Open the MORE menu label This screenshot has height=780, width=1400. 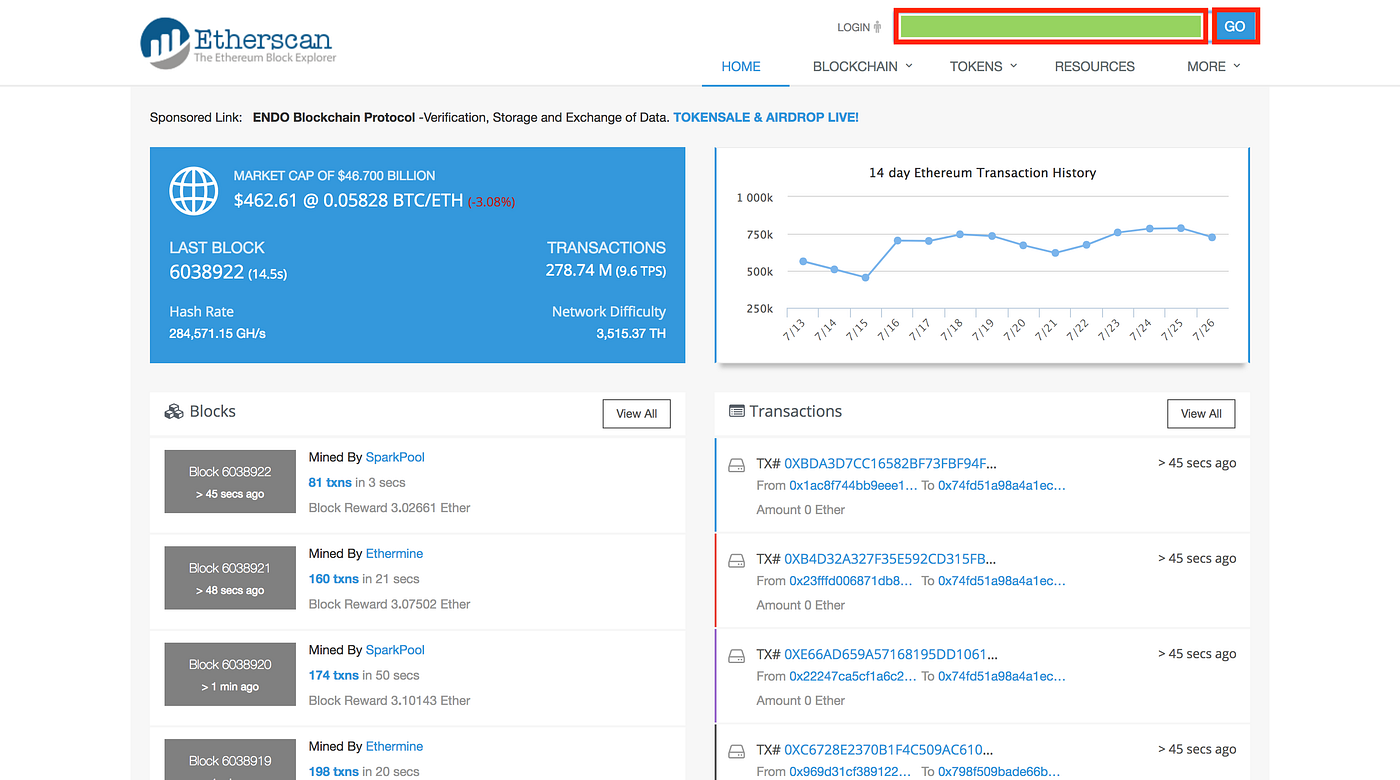1206,66
